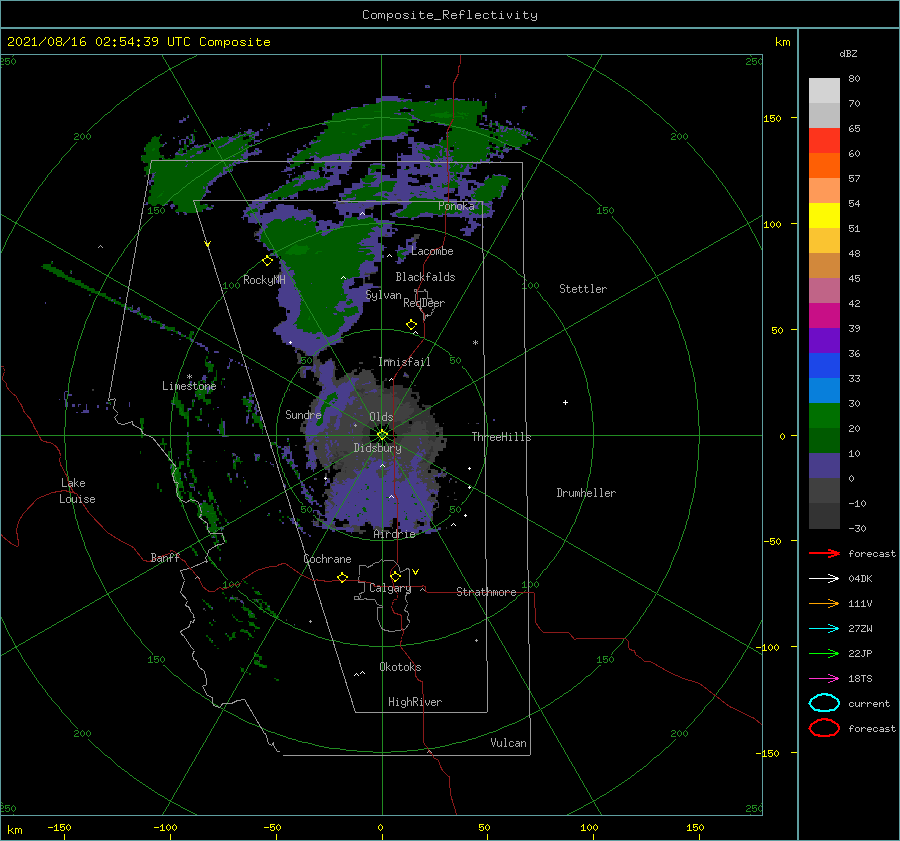This screenshot has width=900, height=841.
Task: Click the dark gray -10 dBZ swatch
Action: [824, 515]
